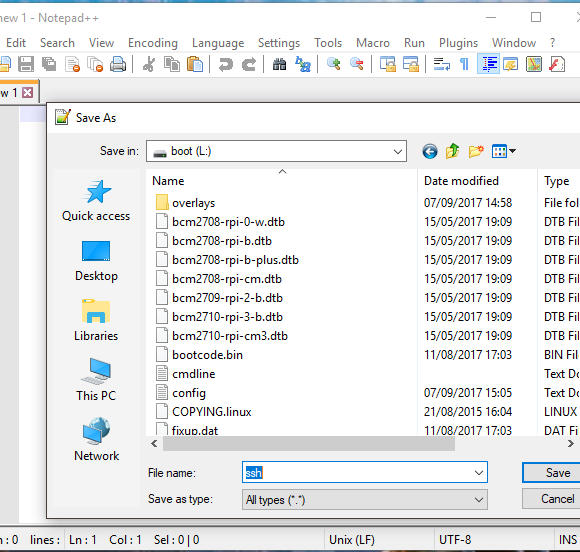This screenshot has height=552, width=580.
Task: Sort files by the Type column
Action: point(557,181)
